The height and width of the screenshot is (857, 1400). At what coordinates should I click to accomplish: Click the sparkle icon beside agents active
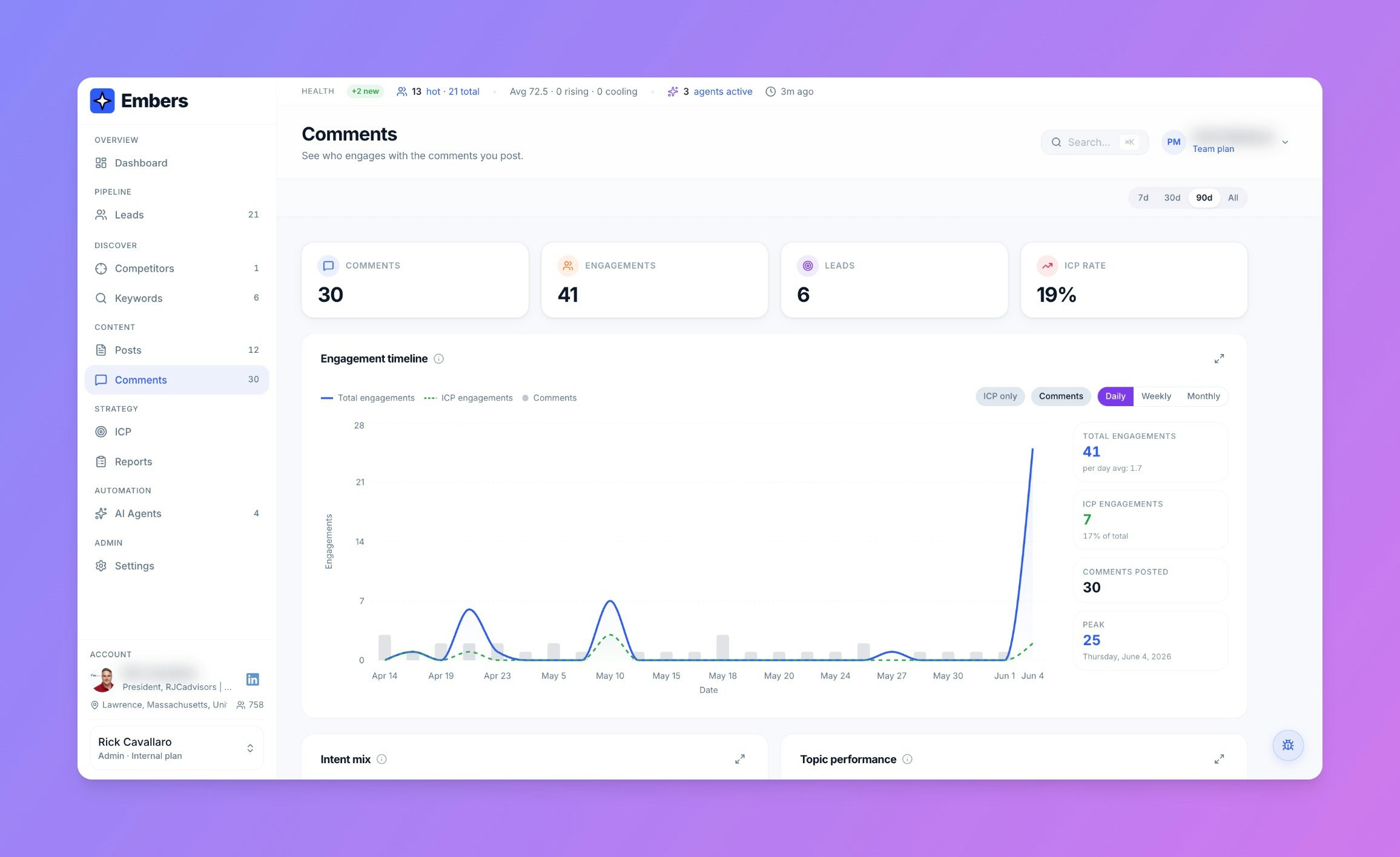coord(673,91)
